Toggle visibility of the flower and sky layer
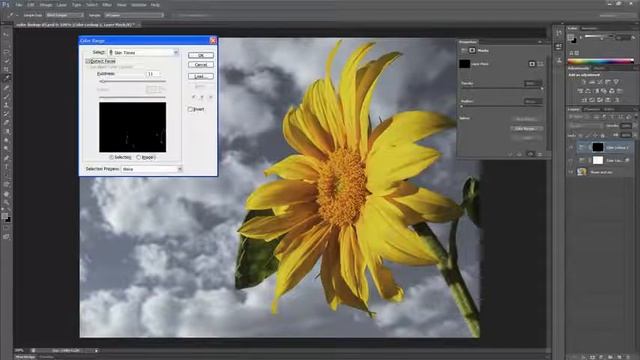 [x=571, y=172]
